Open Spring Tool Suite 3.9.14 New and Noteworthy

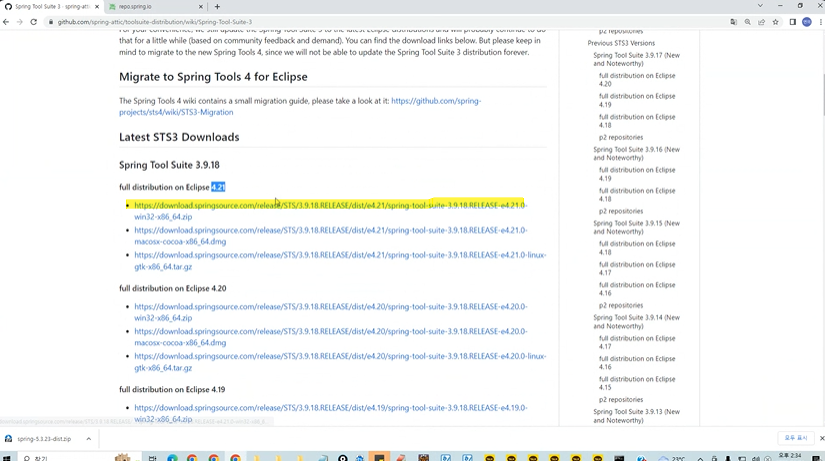point(637,322)
